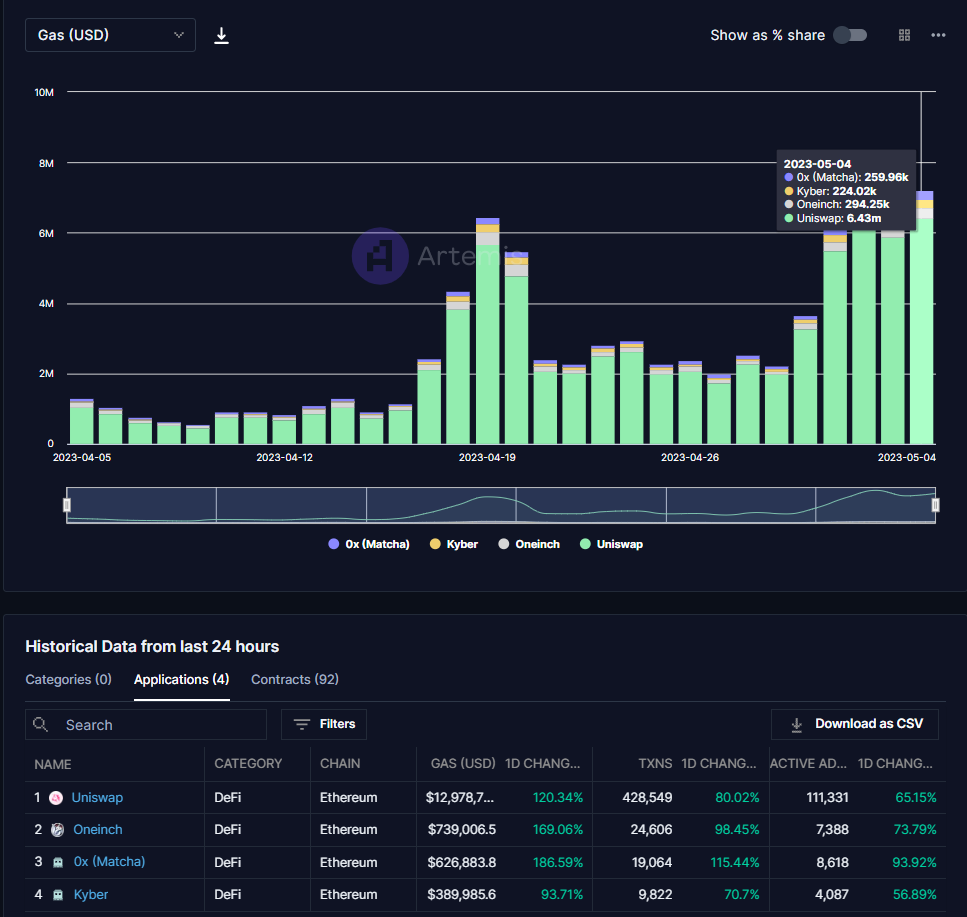Click the search magnifier icon
Screen dimensions: 967x917
[x=40, y=724]
